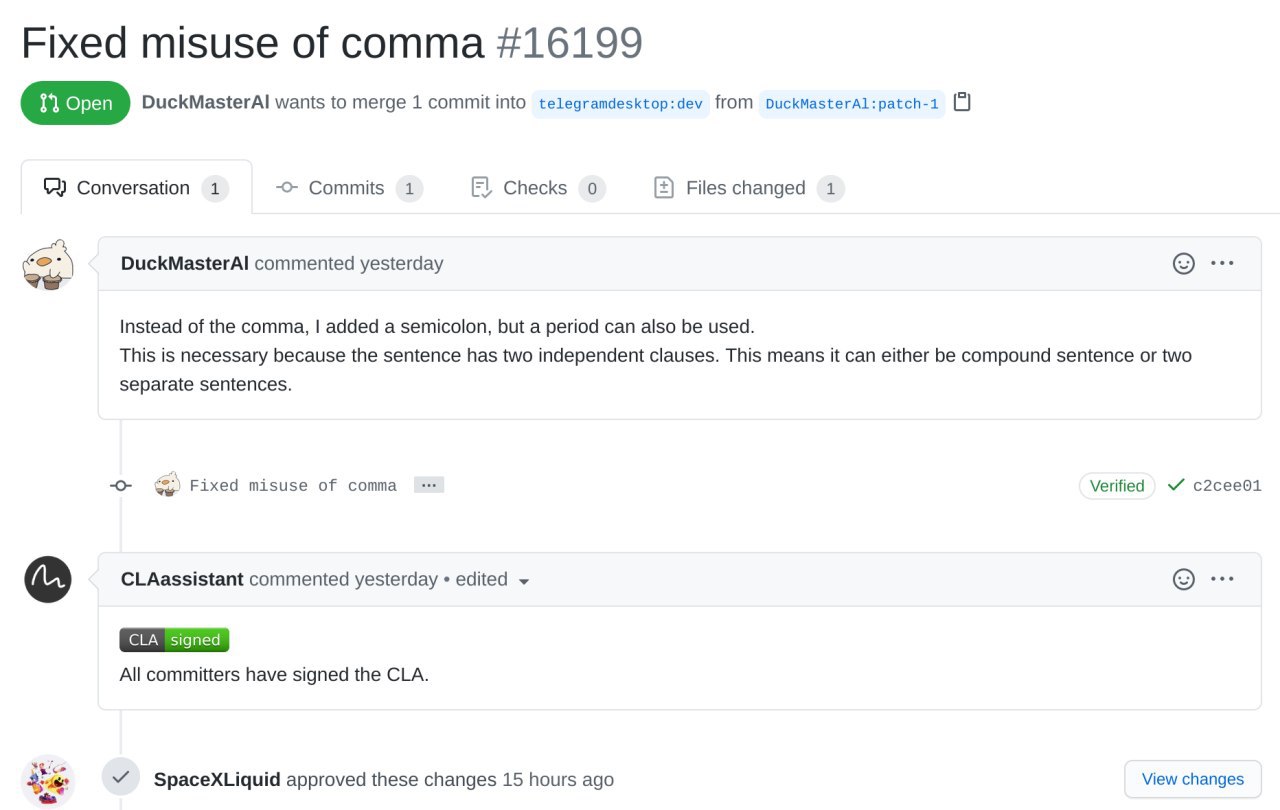Screen dimensions: 1280x810
Task: Expand commit message with ellipsis button
Action: point(429,485)
